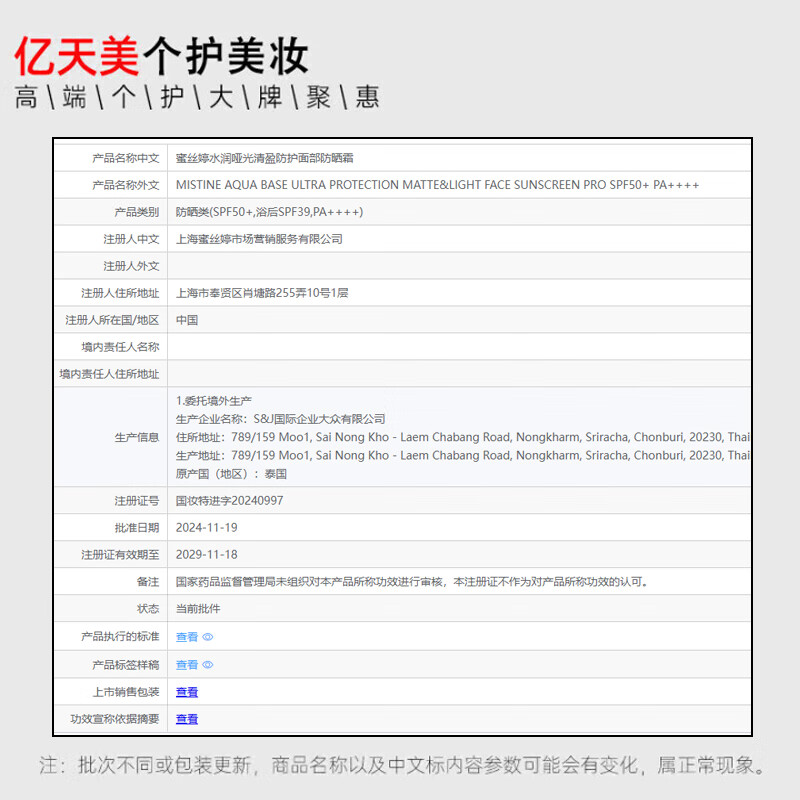
Task: Select the "产品名称外文" row label
Action: 126,185
